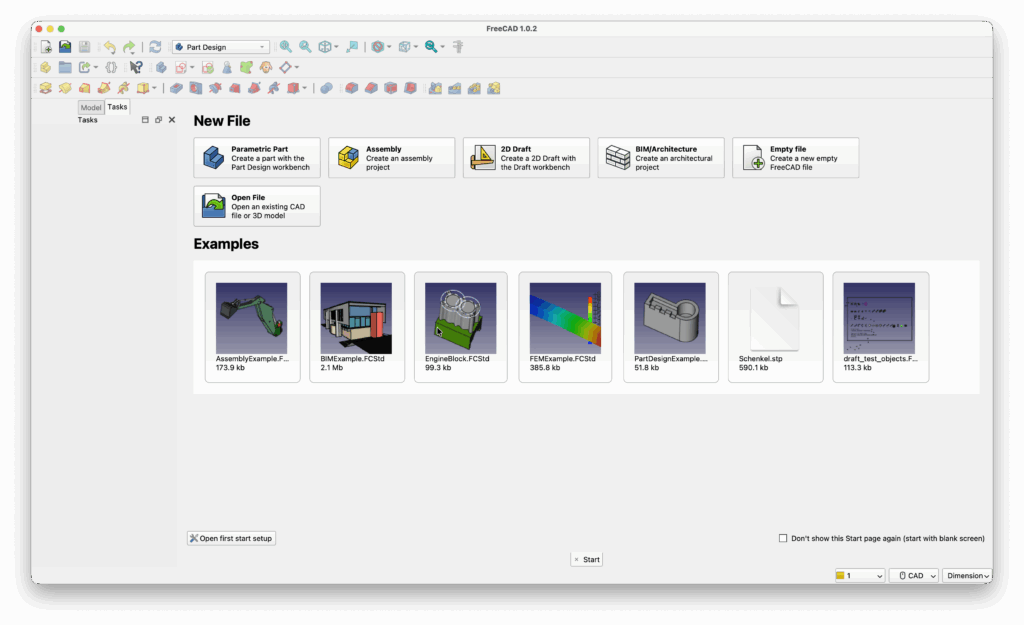The image size is (1024, 625).
Task: Click the Assembly new project button
Action: point(391,158)
